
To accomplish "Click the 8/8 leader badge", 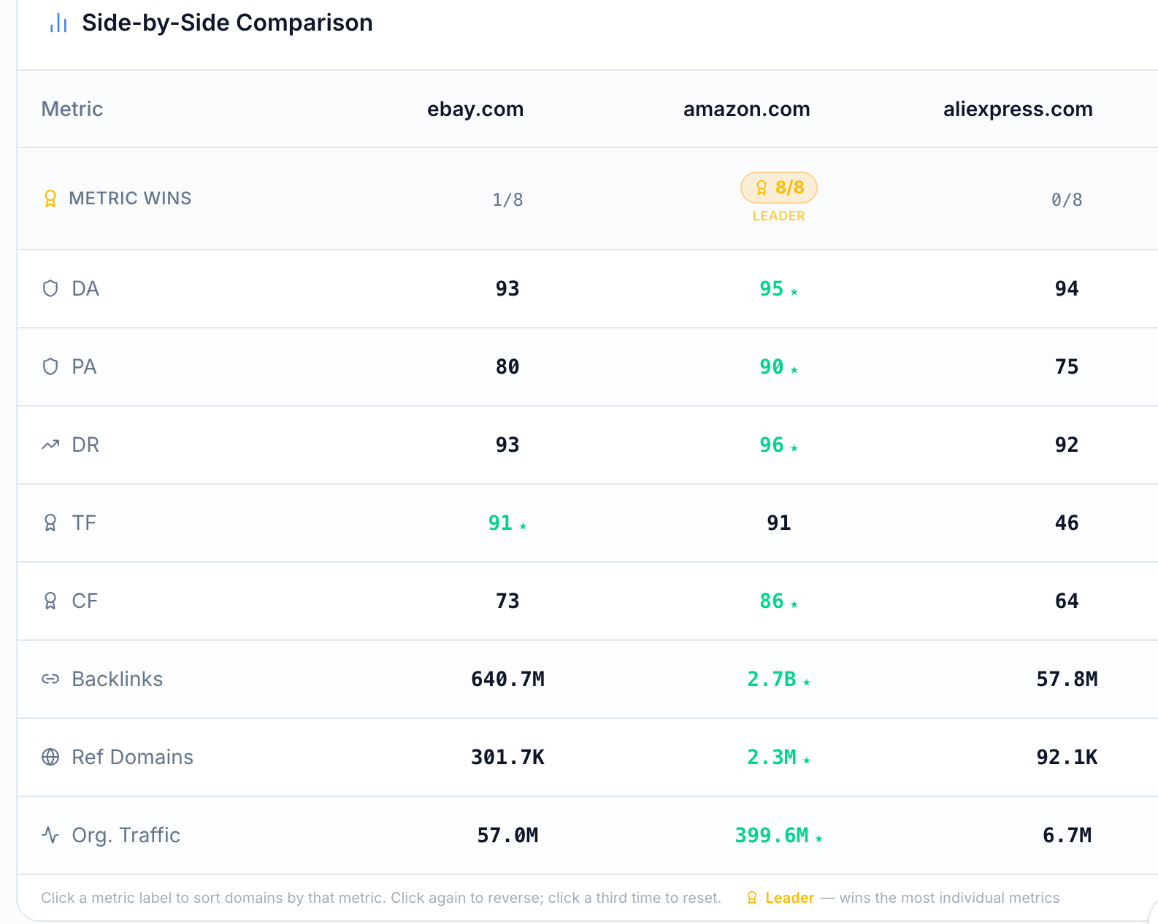I will click(x=779, y=188).
